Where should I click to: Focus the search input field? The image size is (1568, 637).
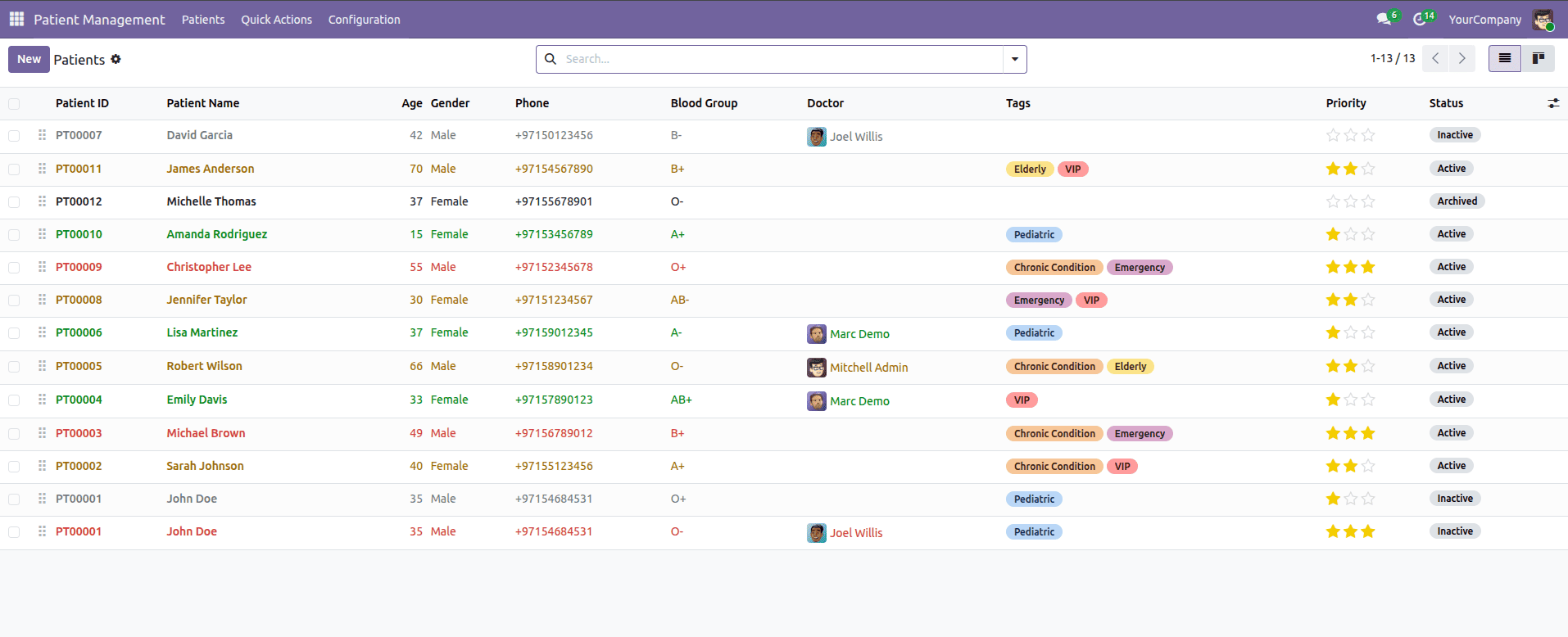coord(778,59)
